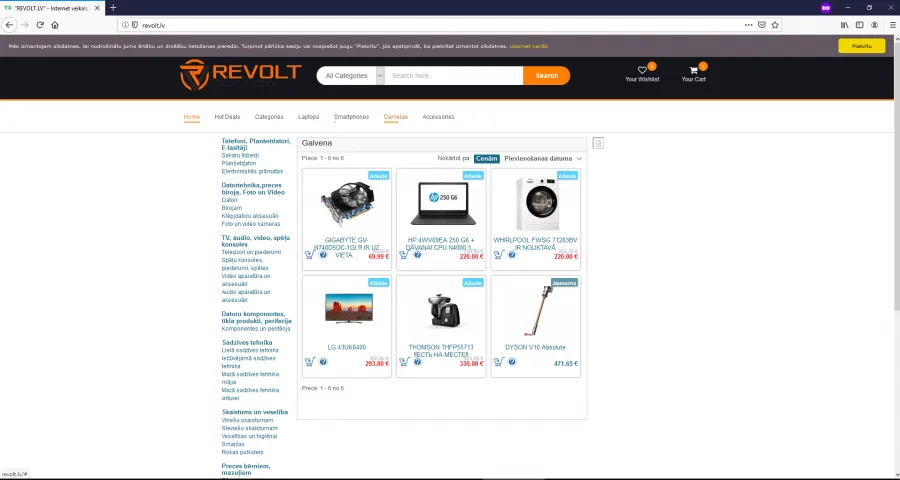Open browser home page button
The image size is (900, 480).
55,25
